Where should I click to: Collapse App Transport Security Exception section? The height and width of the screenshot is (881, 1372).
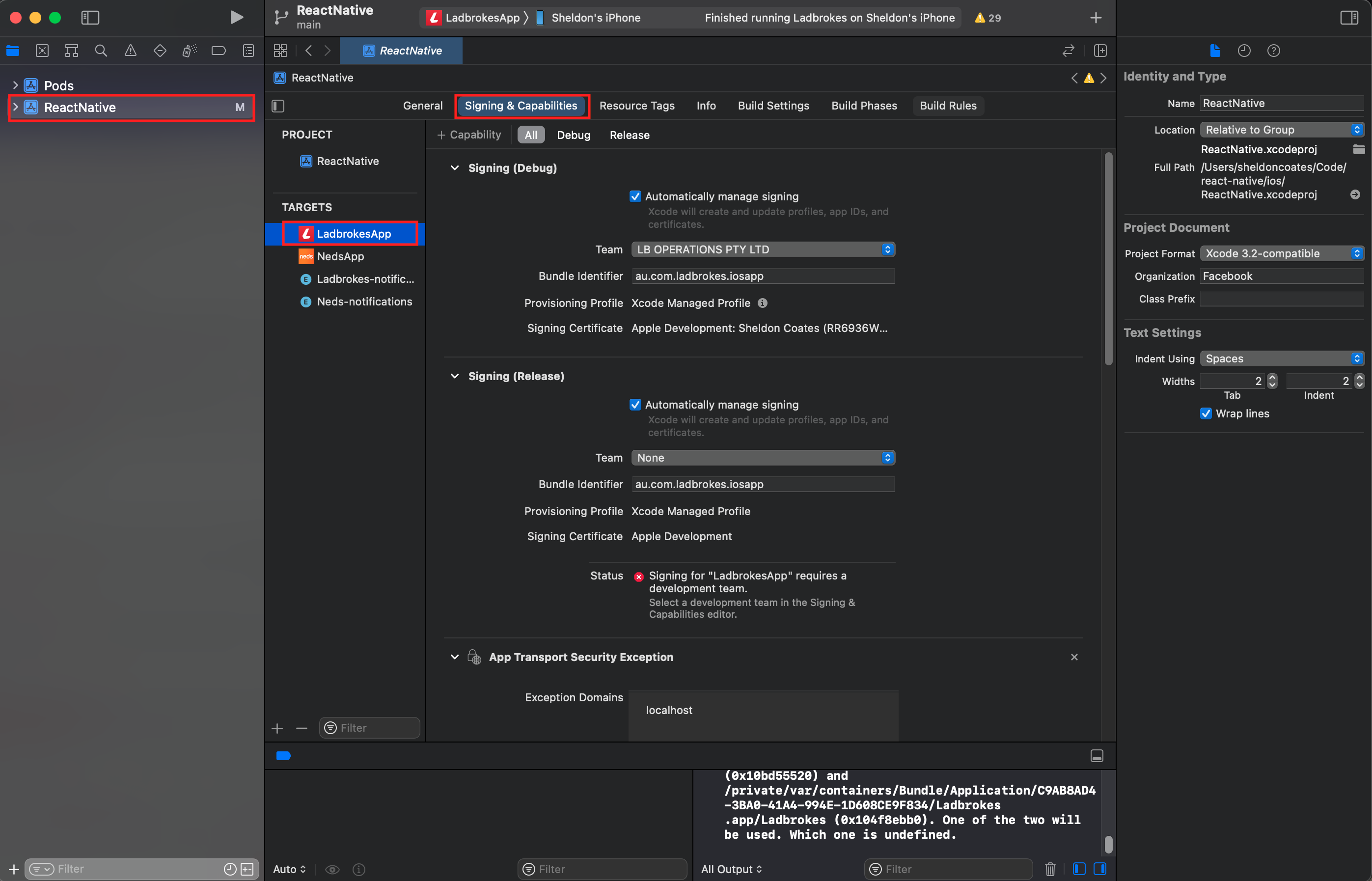pos(455,657)
